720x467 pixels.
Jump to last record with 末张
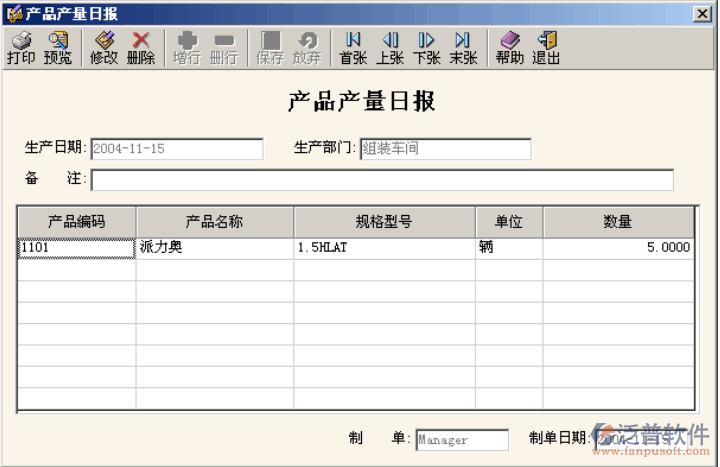coord(463,47)
